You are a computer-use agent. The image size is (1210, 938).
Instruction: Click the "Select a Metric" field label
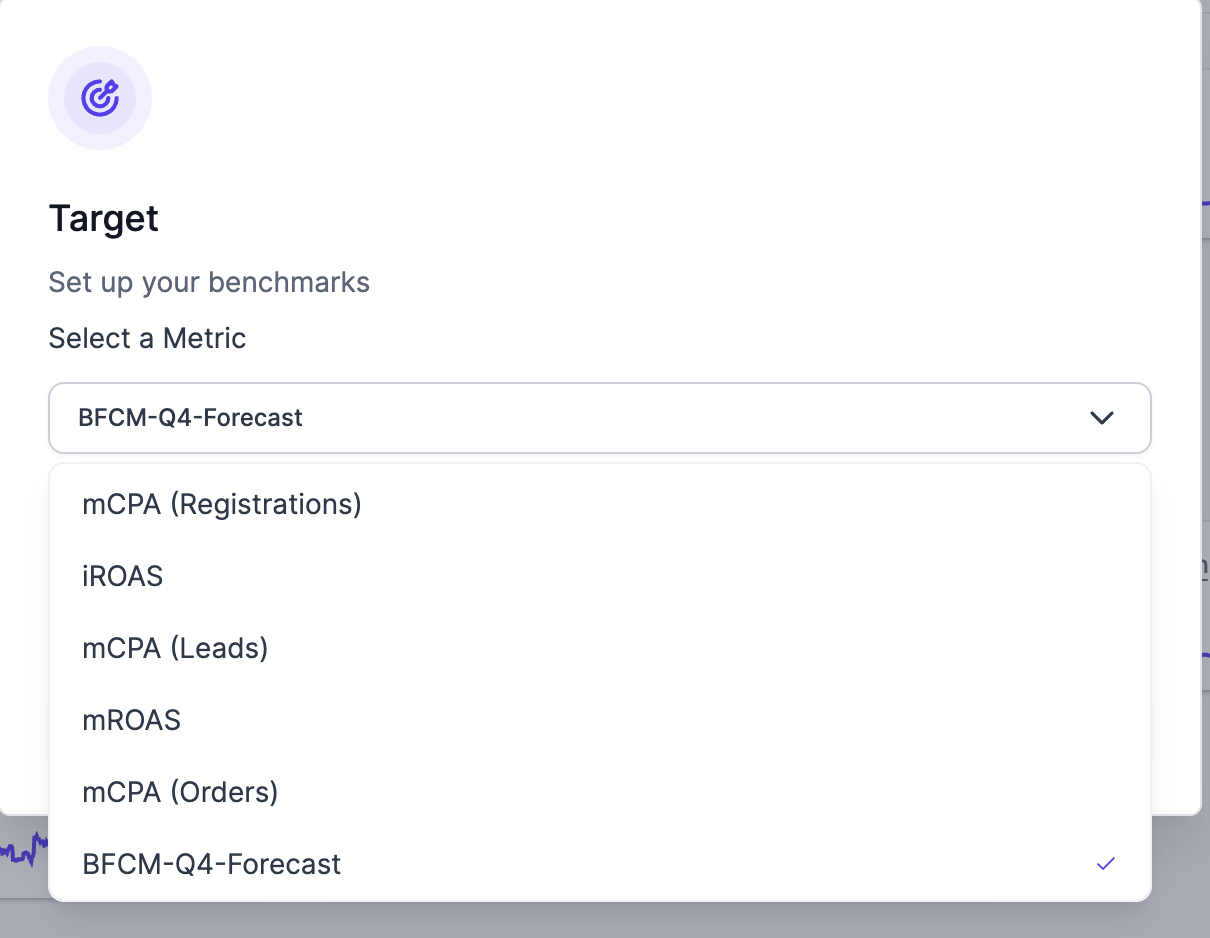point(147,338)
